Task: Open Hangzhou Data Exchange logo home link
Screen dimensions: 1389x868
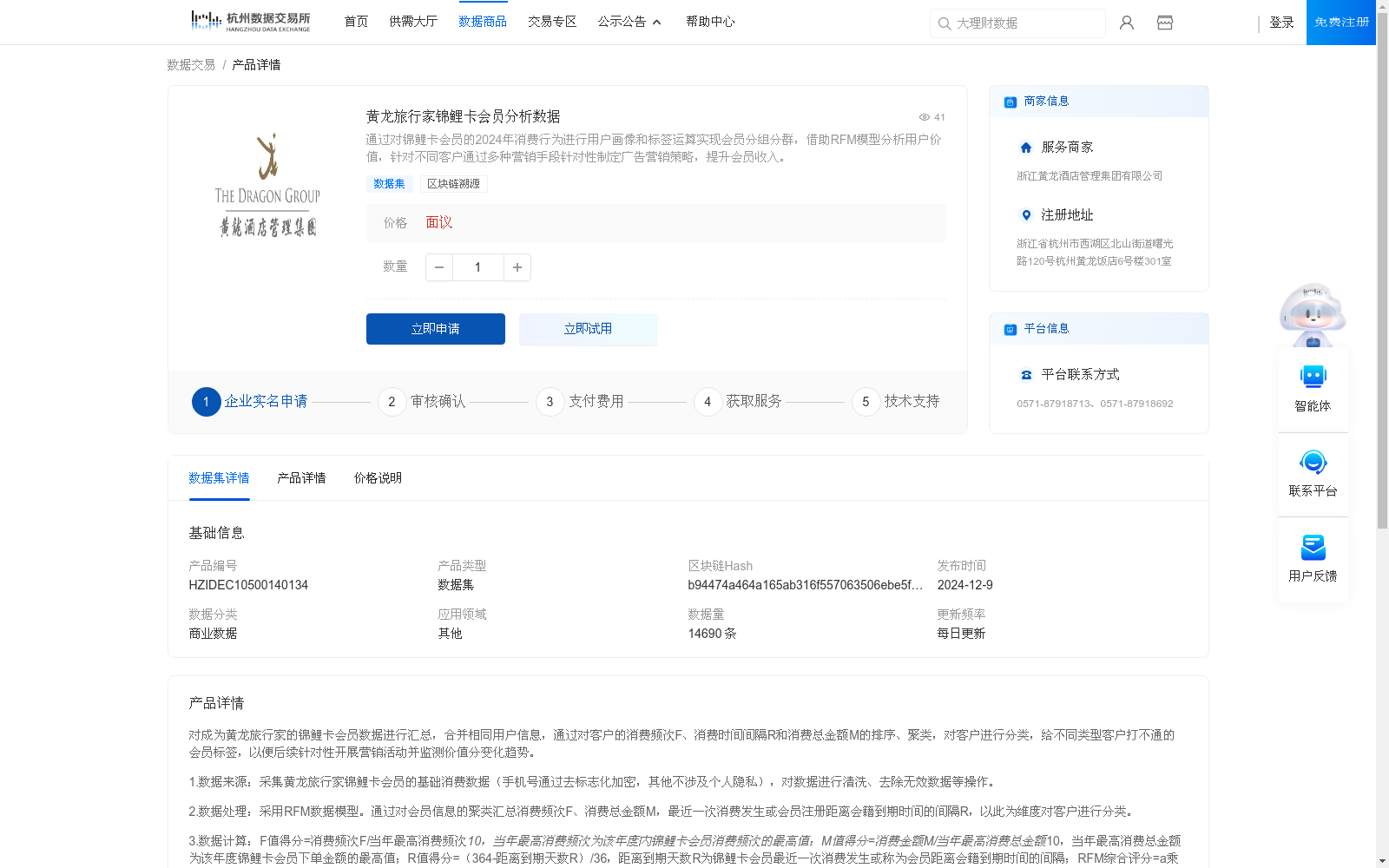Action: point(250,22)
